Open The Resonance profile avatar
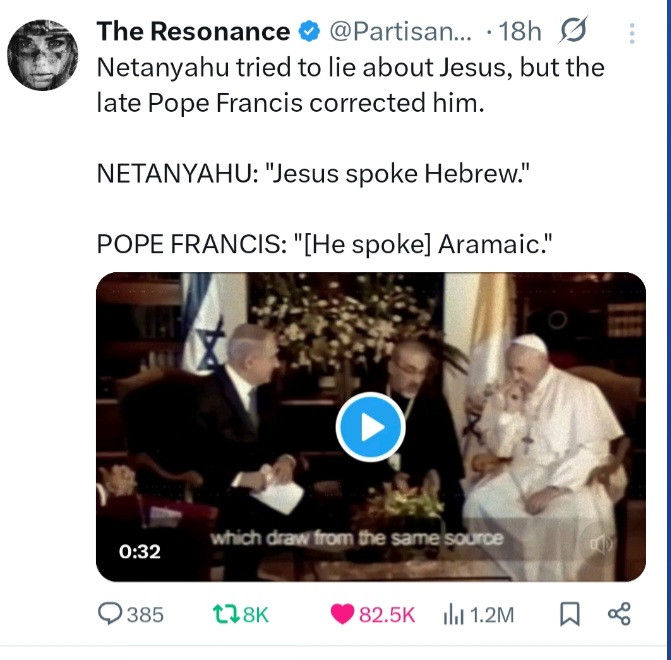The width and height of the screenshot is (671, 660). 43,55
